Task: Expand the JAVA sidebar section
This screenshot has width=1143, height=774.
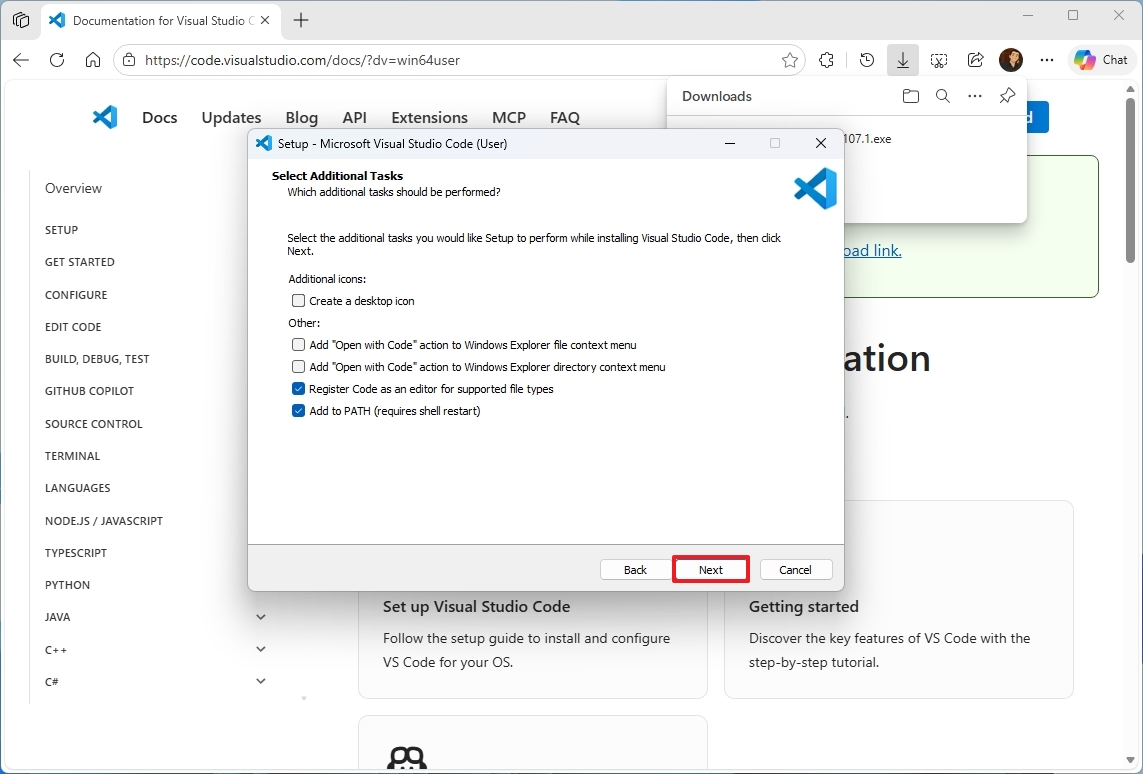Action: (x=261, y=617)
